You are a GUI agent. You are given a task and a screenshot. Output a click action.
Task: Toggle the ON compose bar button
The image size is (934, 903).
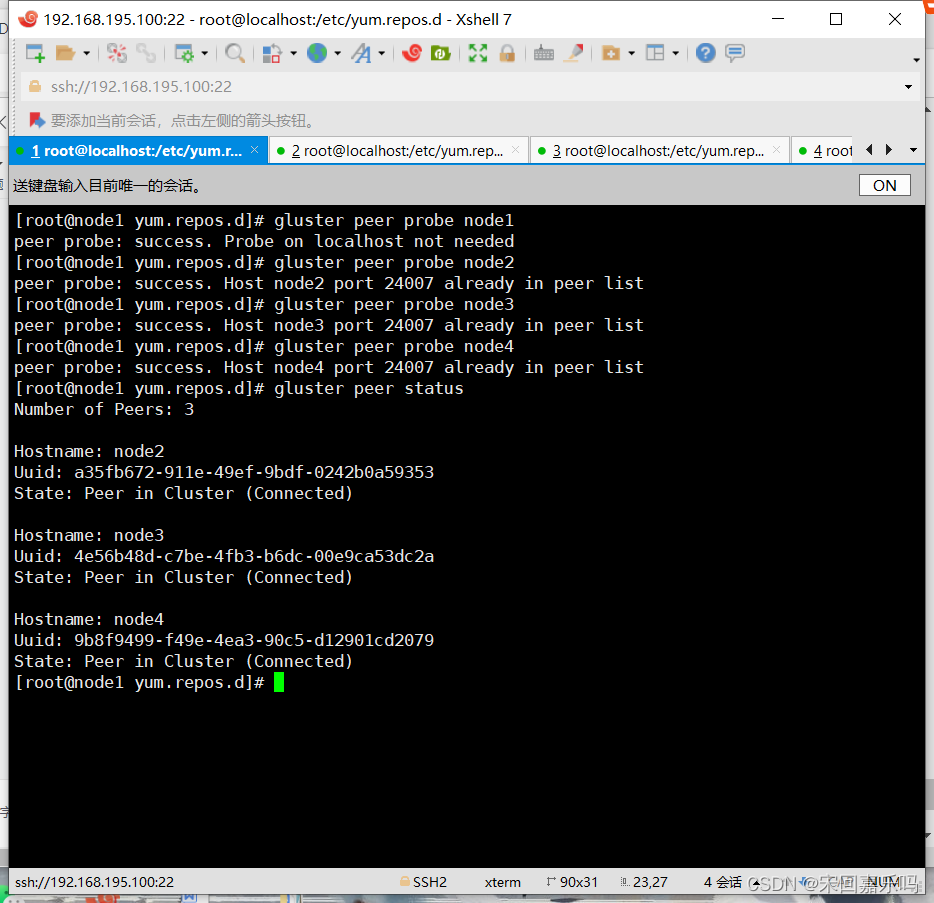885,185
